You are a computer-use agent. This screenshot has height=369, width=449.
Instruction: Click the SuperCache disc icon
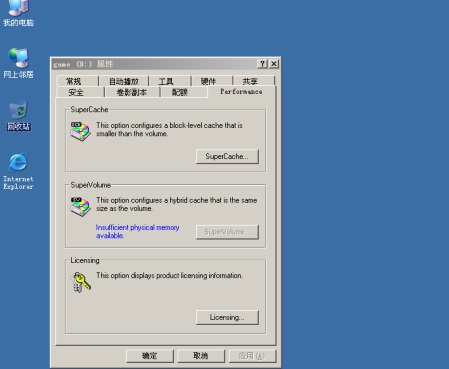pyautogui.click(x=80, y=131)
